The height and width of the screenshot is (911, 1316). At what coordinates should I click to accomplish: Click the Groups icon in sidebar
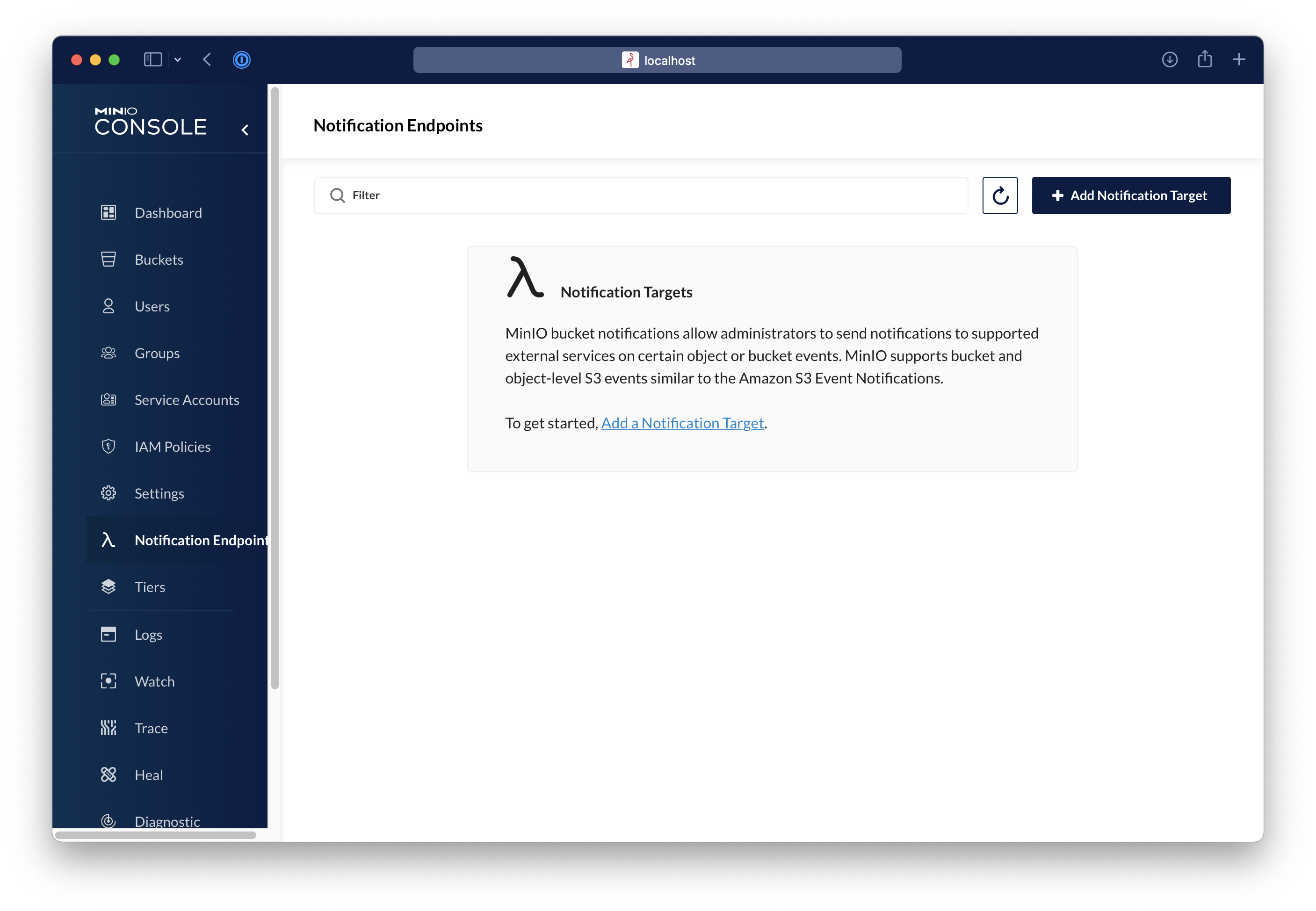108,354
